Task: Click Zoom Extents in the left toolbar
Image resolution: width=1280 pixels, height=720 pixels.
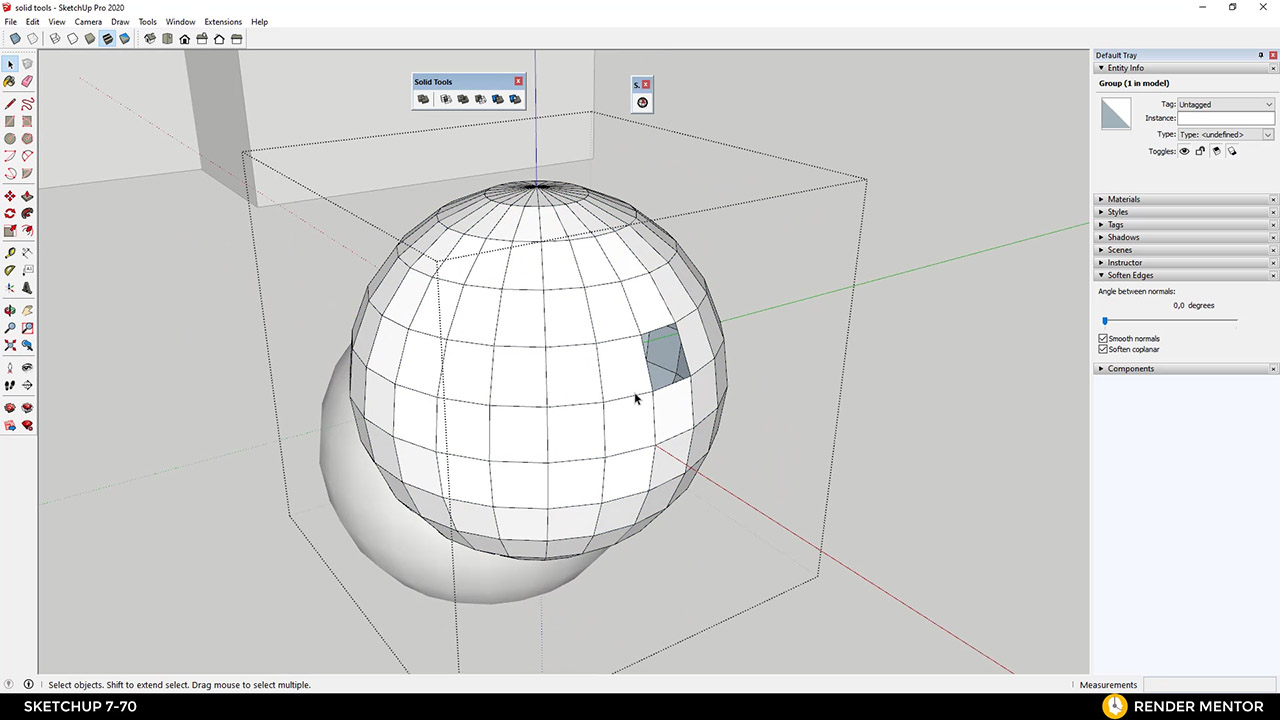Action: (x=10, y=345)
